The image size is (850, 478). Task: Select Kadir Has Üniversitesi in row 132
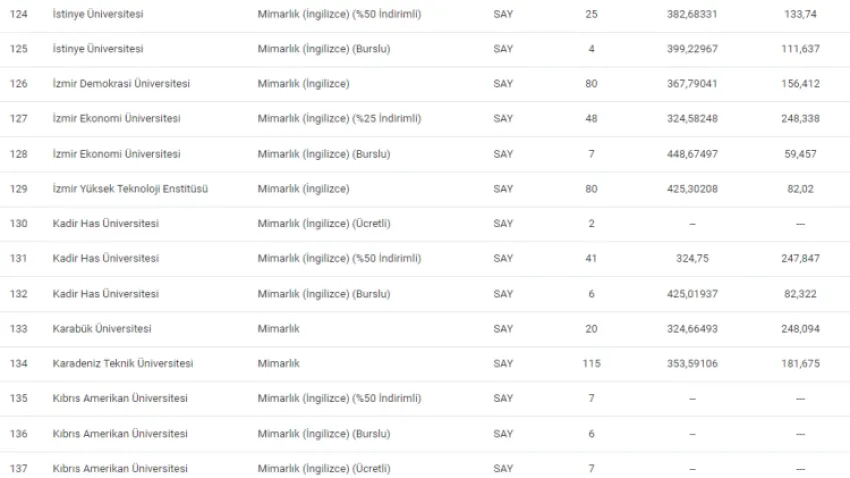[105, 294]
